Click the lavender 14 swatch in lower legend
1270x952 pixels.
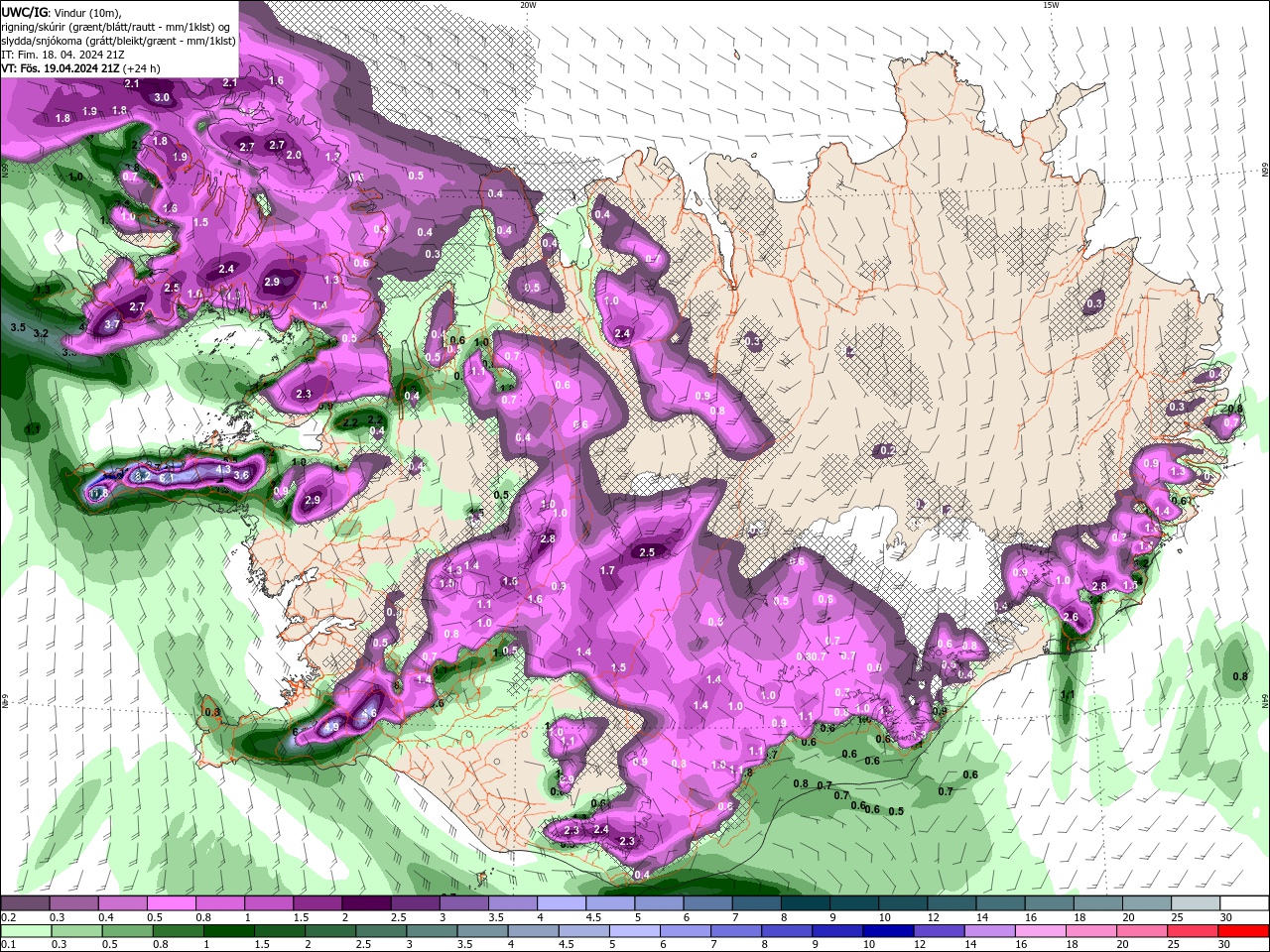tap(989, 930)
